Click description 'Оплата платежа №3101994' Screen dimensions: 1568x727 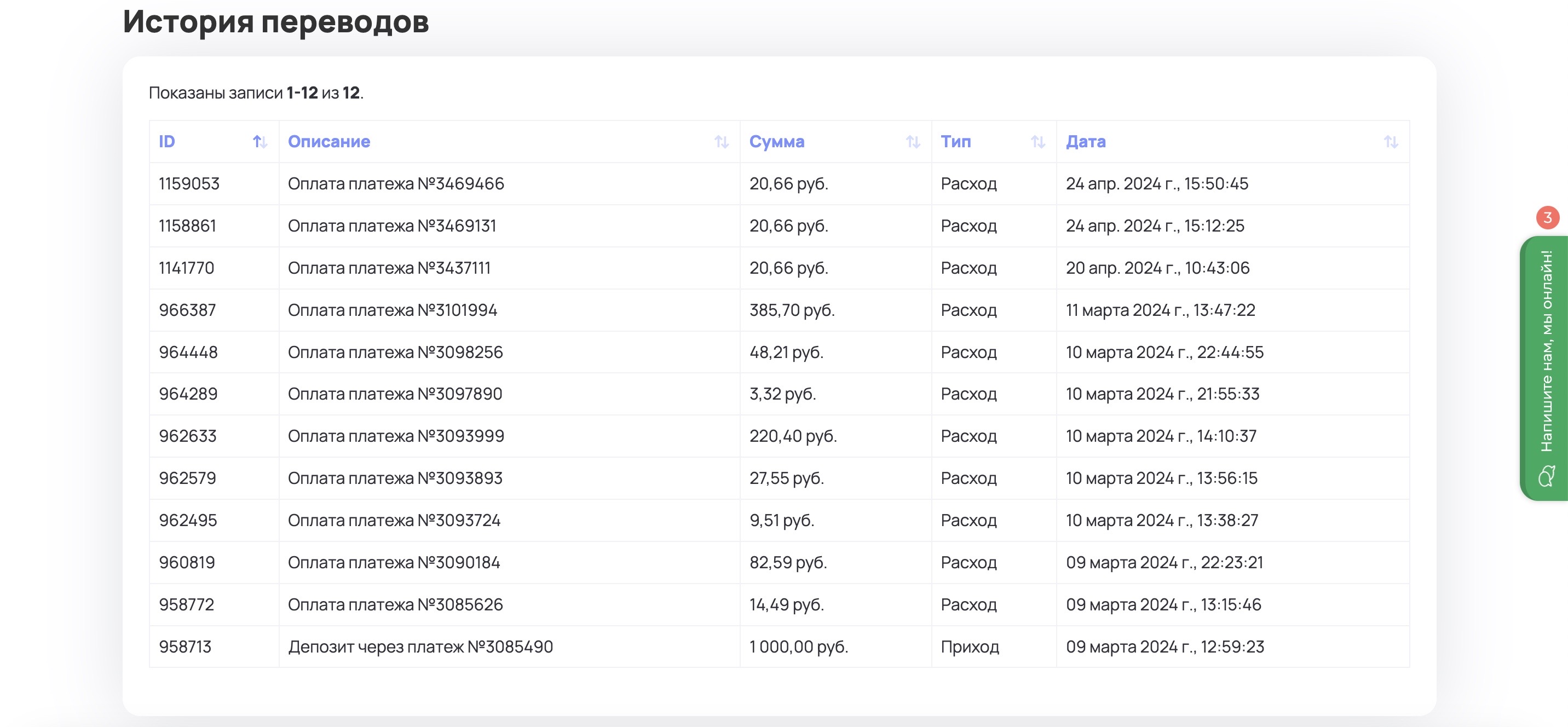pos(392,310)
